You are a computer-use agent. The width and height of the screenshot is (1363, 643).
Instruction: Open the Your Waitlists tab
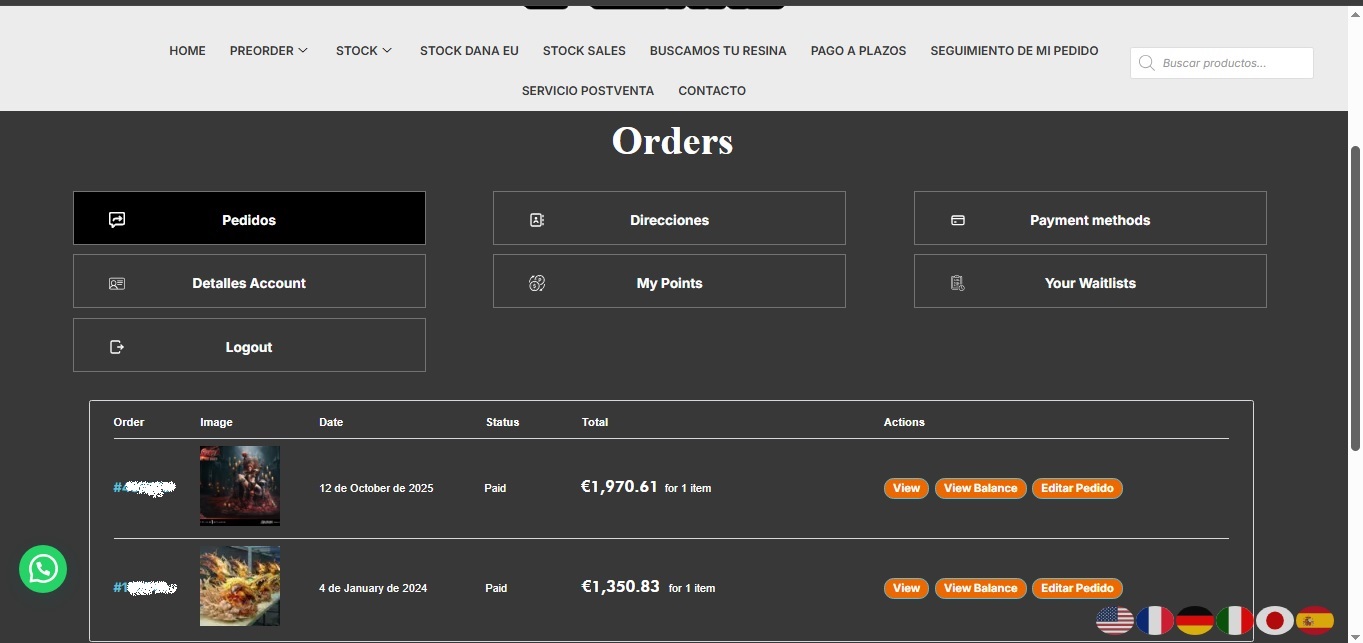pyautogui.click(x=1090, y=281)
